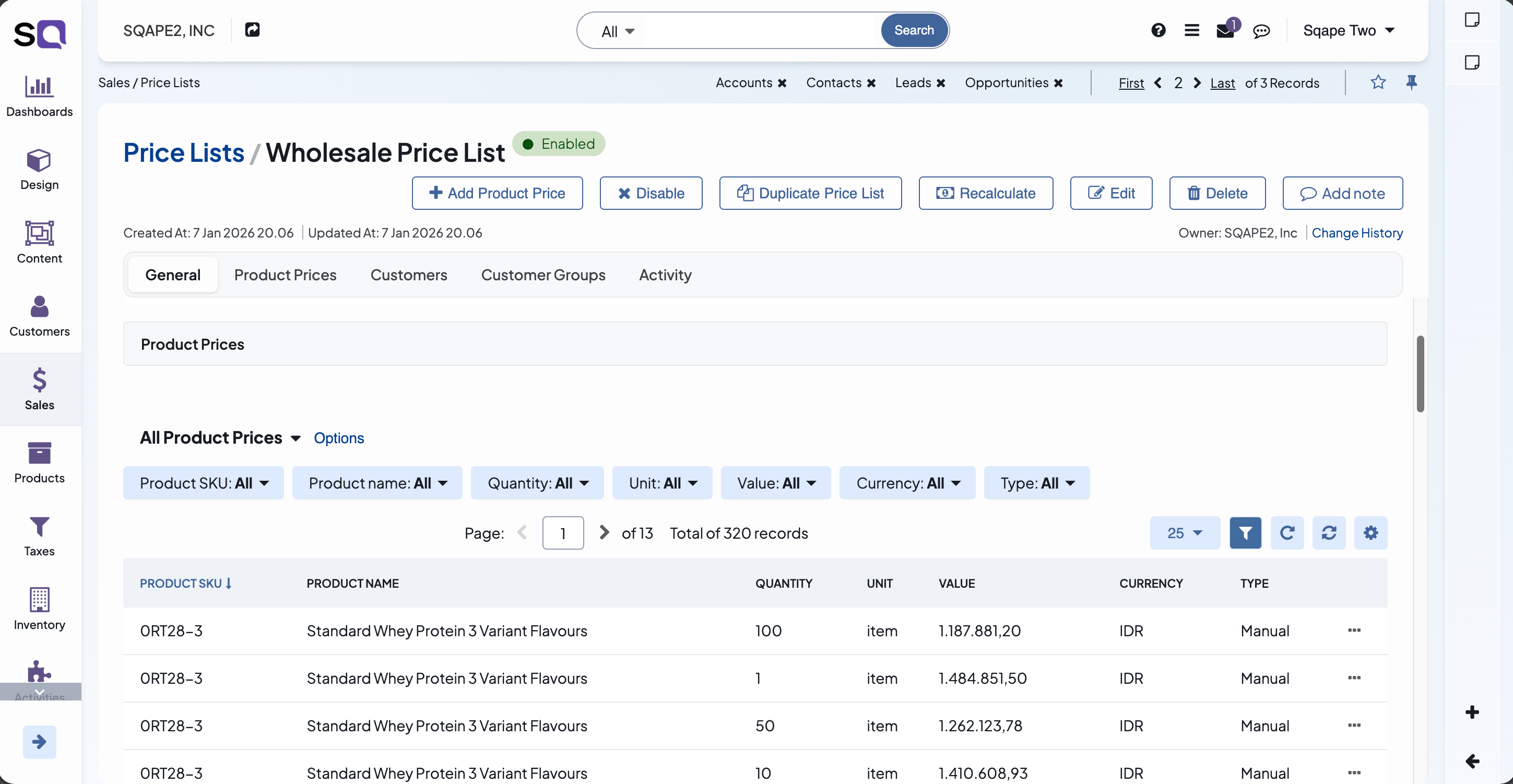View the Change History link
1513x784 pixels.
tap(1357, 233)
